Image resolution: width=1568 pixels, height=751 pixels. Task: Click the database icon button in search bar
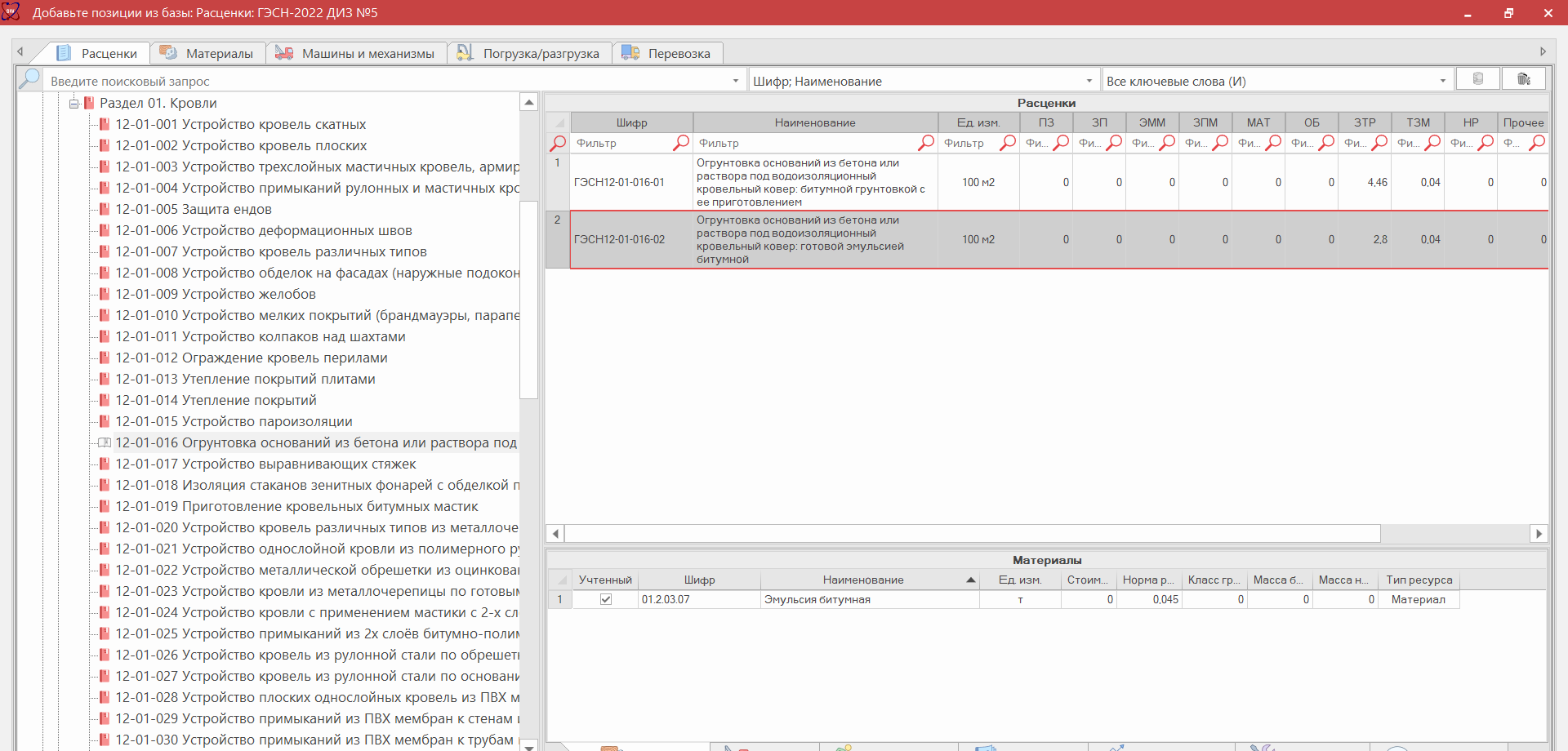tap(1478, 78)
